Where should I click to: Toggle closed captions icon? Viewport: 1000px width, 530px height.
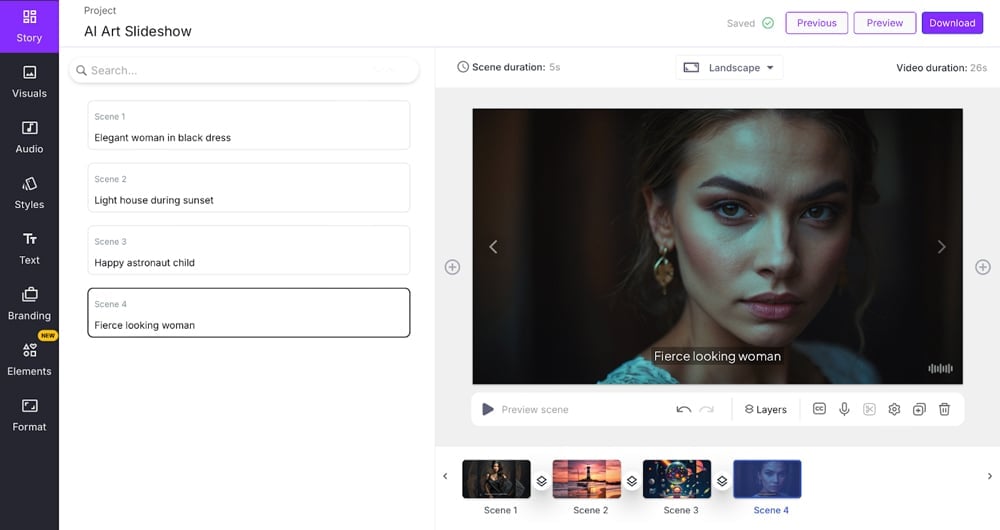pos(820,409)
